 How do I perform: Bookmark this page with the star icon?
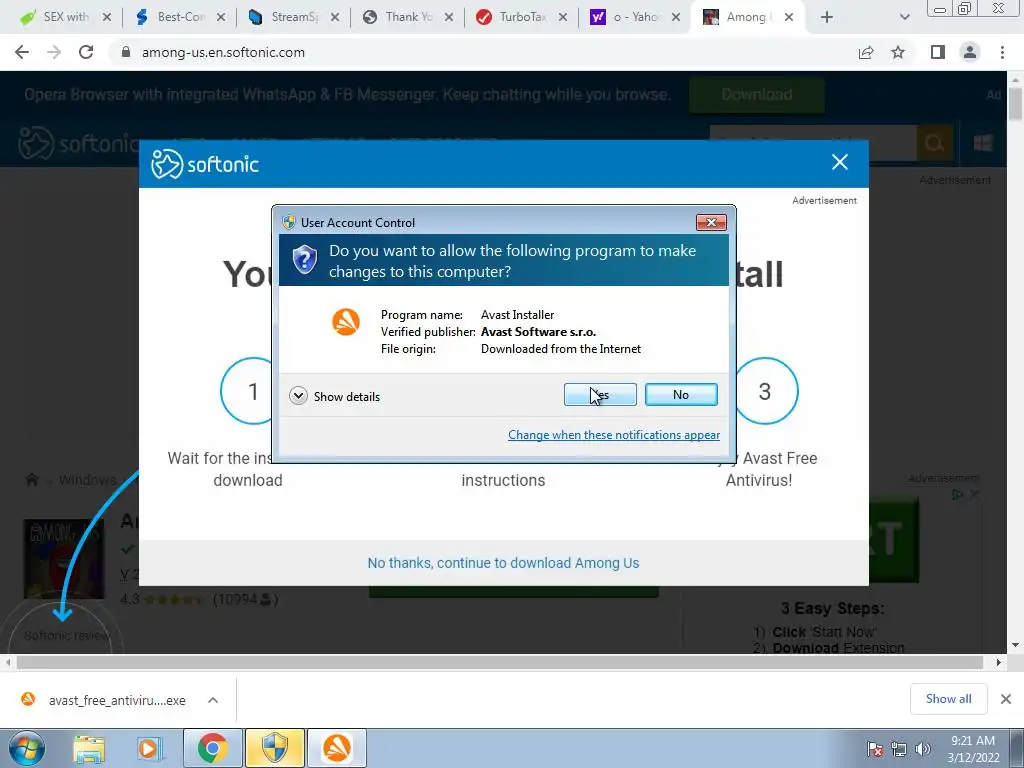pyautogui.click(x=898, y=52)
